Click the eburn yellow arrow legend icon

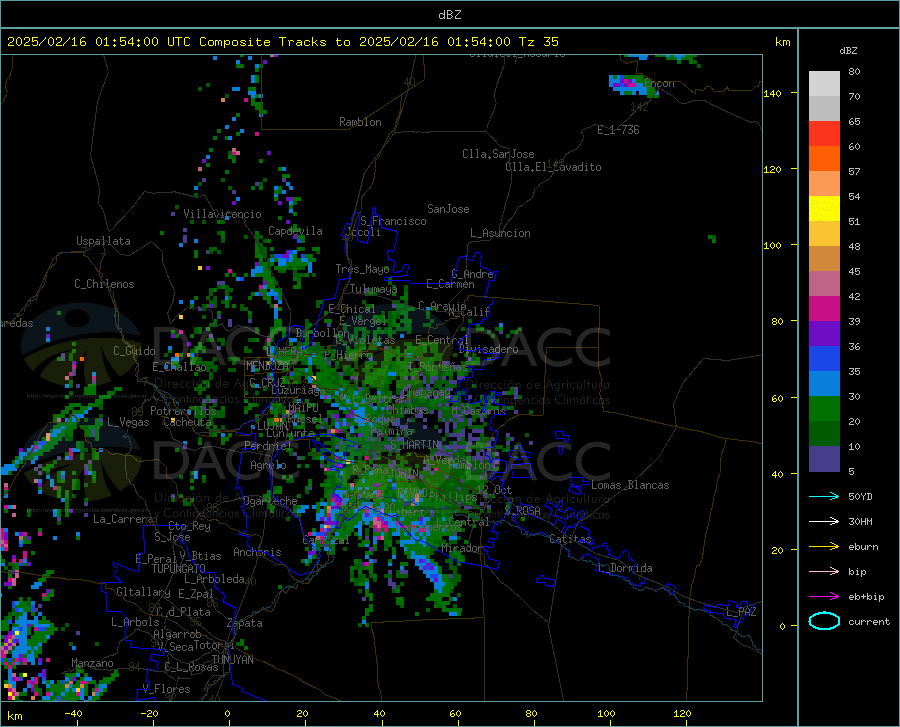[824, 547]
